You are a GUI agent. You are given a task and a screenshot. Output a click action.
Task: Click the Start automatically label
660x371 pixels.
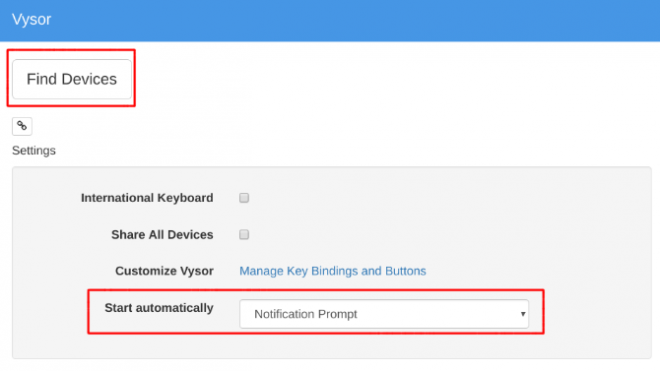click(159, 308)
